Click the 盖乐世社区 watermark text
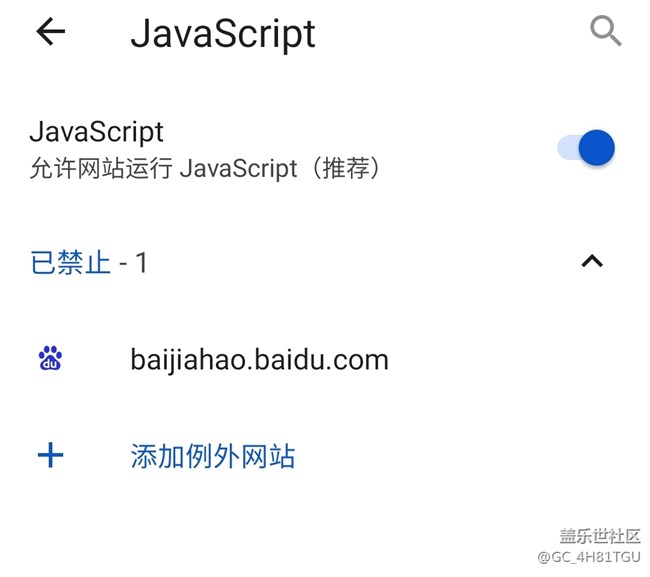The image size is (650, 577). click(599, 536)
